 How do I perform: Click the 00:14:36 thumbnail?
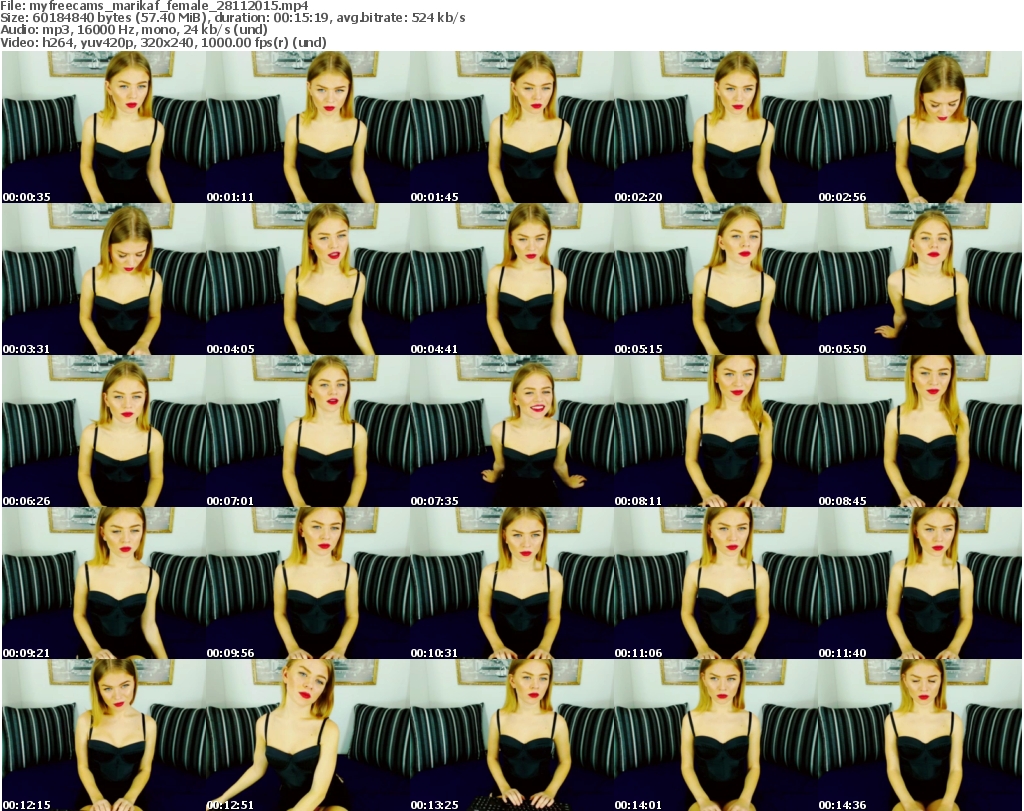920,735
